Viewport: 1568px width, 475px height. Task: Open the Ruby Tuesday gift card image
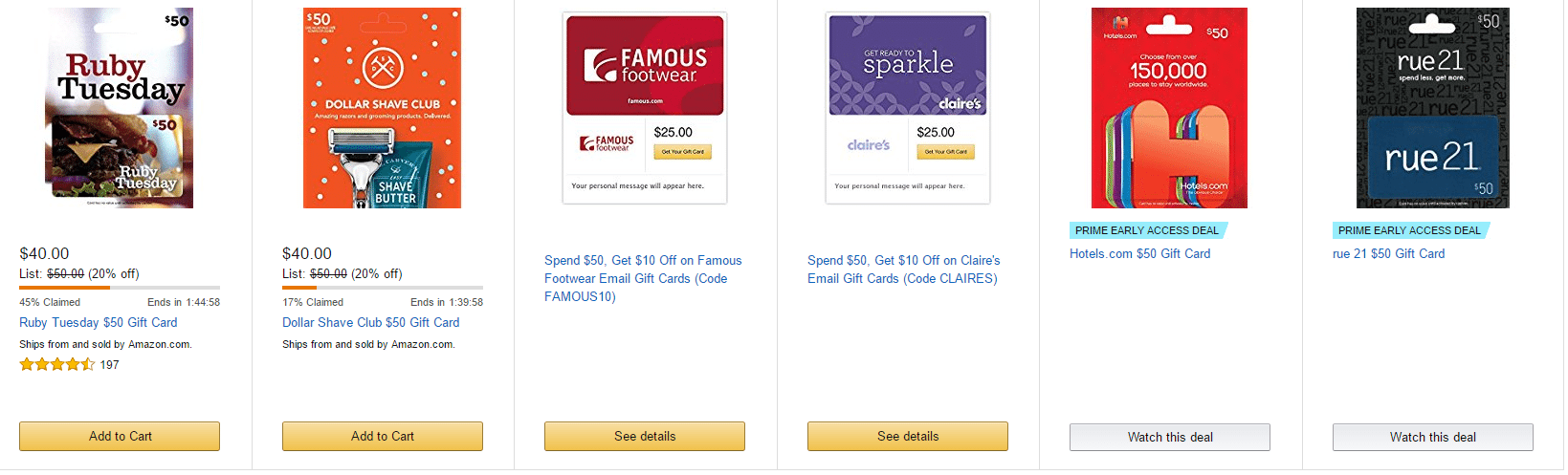[x=120, y=108]
